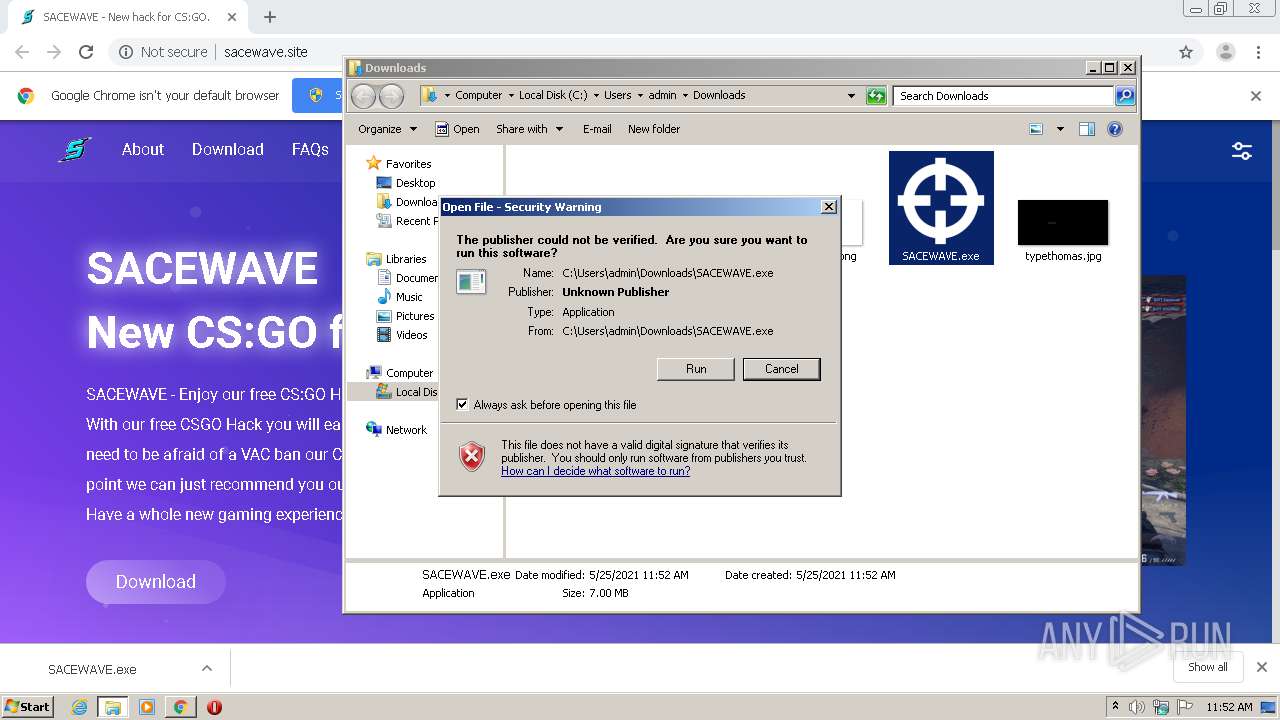Image resolution: width=1280 pixels, height=720 pixels.
Task: Show hidden tray icons arrow
Action: pos(1115,707)
